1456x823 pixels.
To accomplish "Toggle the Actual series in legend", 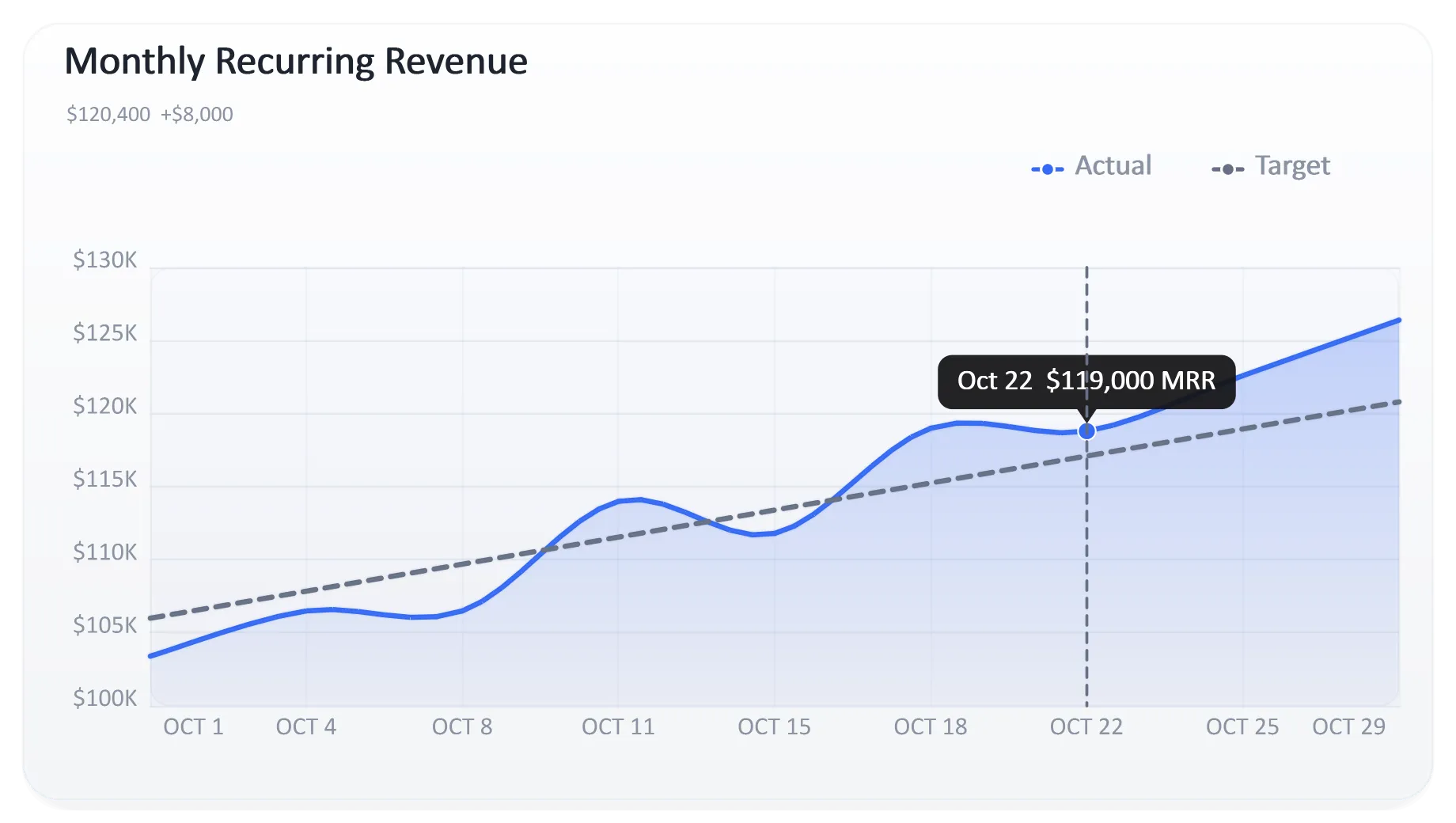I will tap(1091, 166).
